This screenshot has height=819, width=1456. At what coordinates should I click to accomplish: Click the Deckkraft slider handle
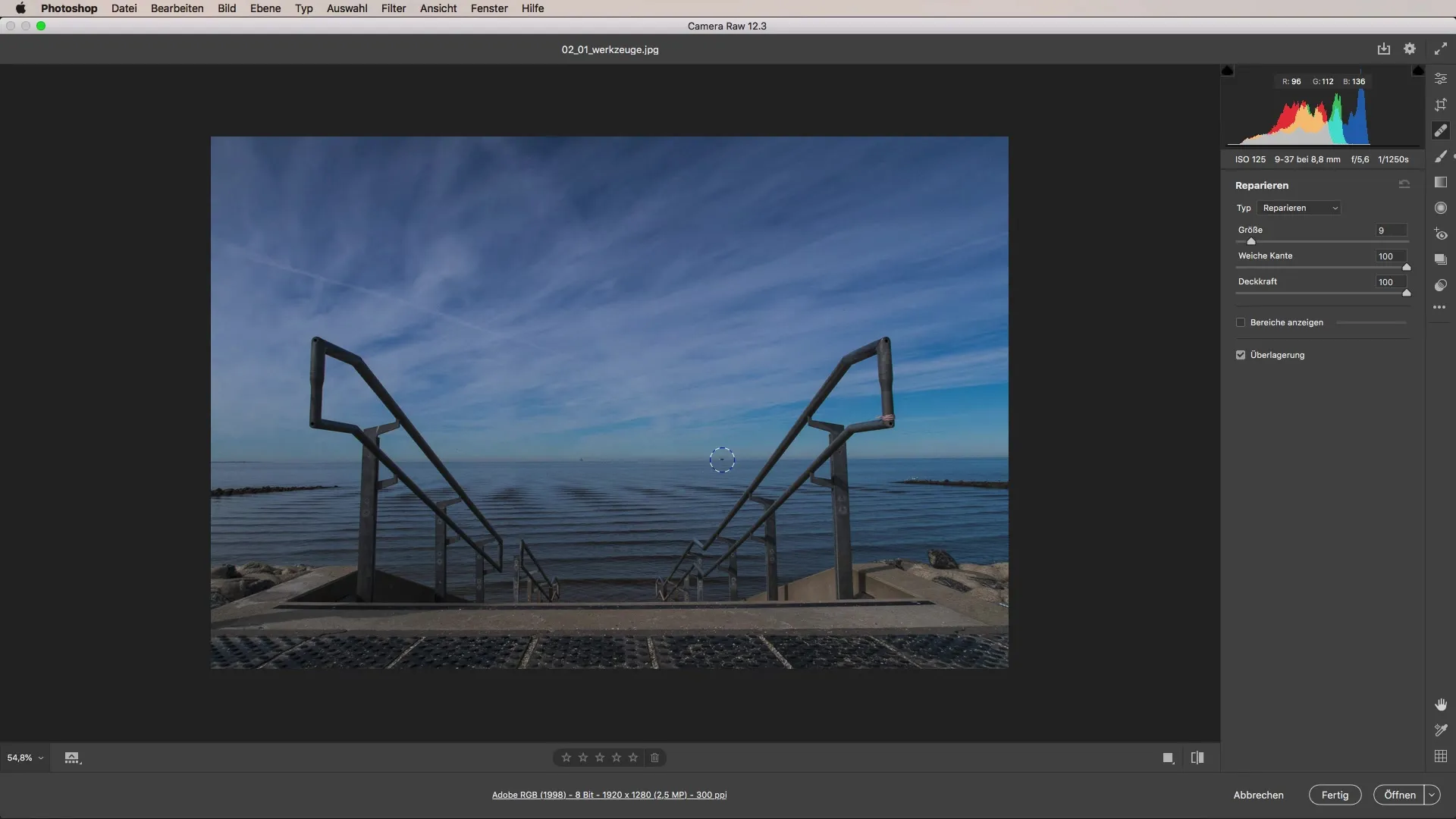pyautogui.click(x=1407, y=293)
